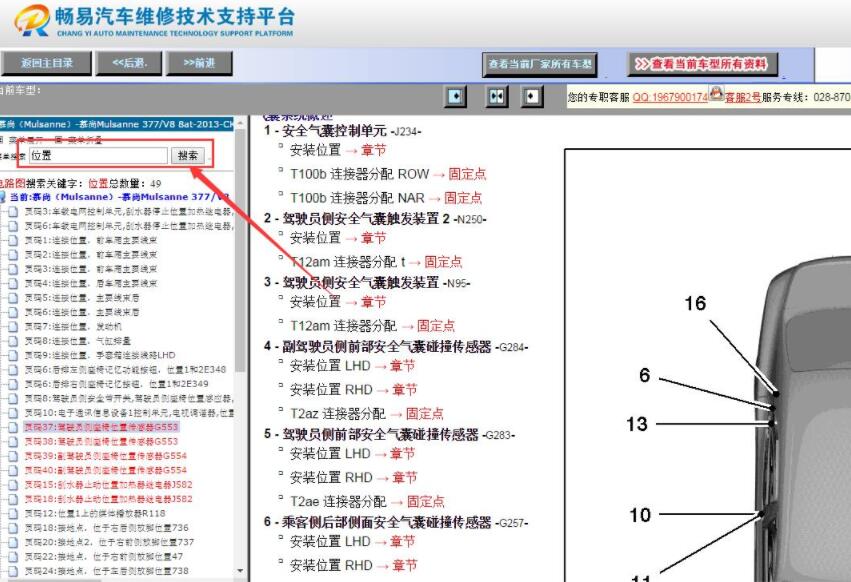Select 页码37:驾驶员侧座椅位置传感器G553
This screenshot has height=582, width=851.
click(101, 427)
